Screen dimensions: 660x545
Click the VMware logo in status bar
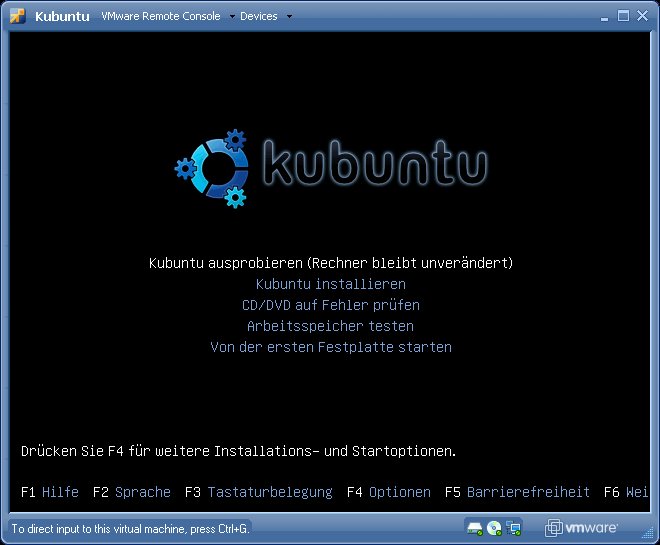click(x=581, y=528)
